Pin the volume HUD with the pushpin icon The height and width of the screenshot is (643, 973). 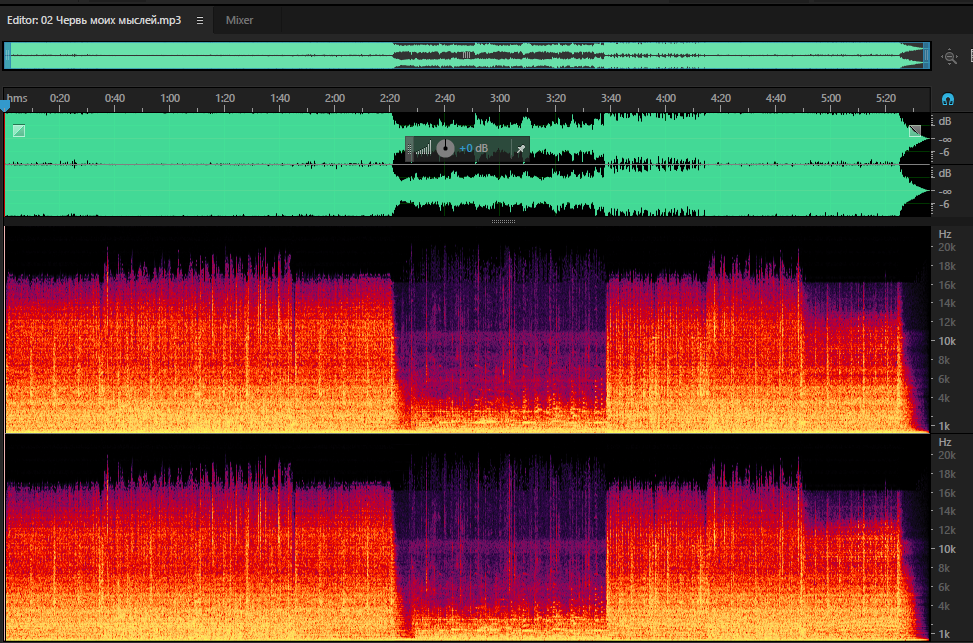(521, 149)
